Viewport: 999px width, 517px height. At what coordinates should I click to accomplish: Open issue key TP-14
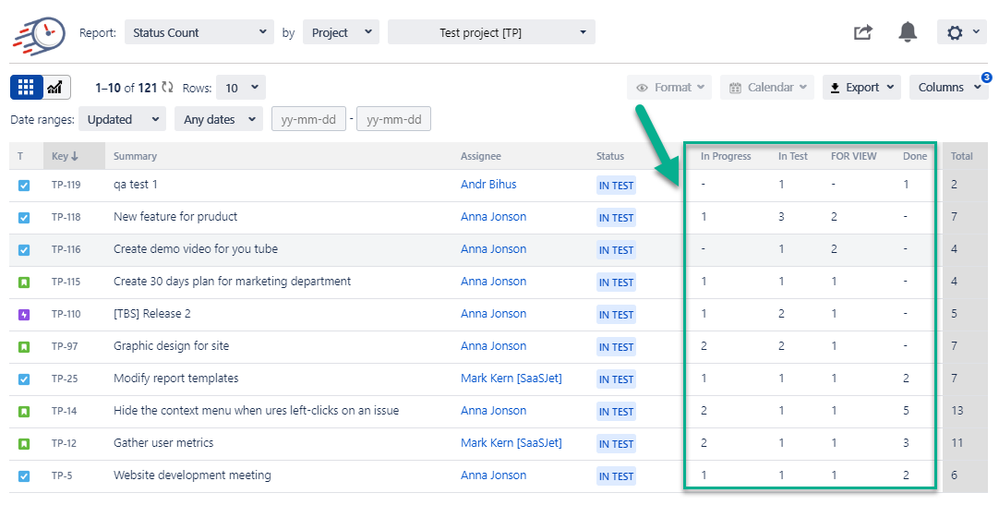click(64, 411)
